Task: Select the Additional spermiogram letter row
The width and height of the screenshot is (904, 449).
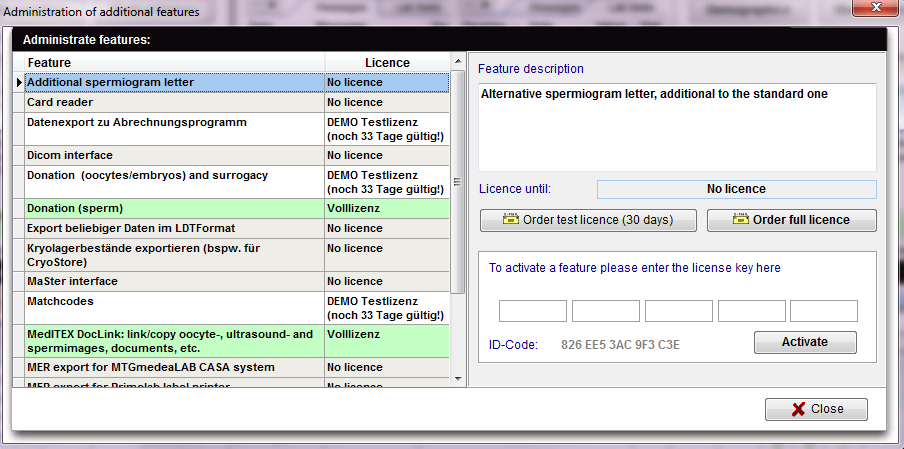Action: 236,82
